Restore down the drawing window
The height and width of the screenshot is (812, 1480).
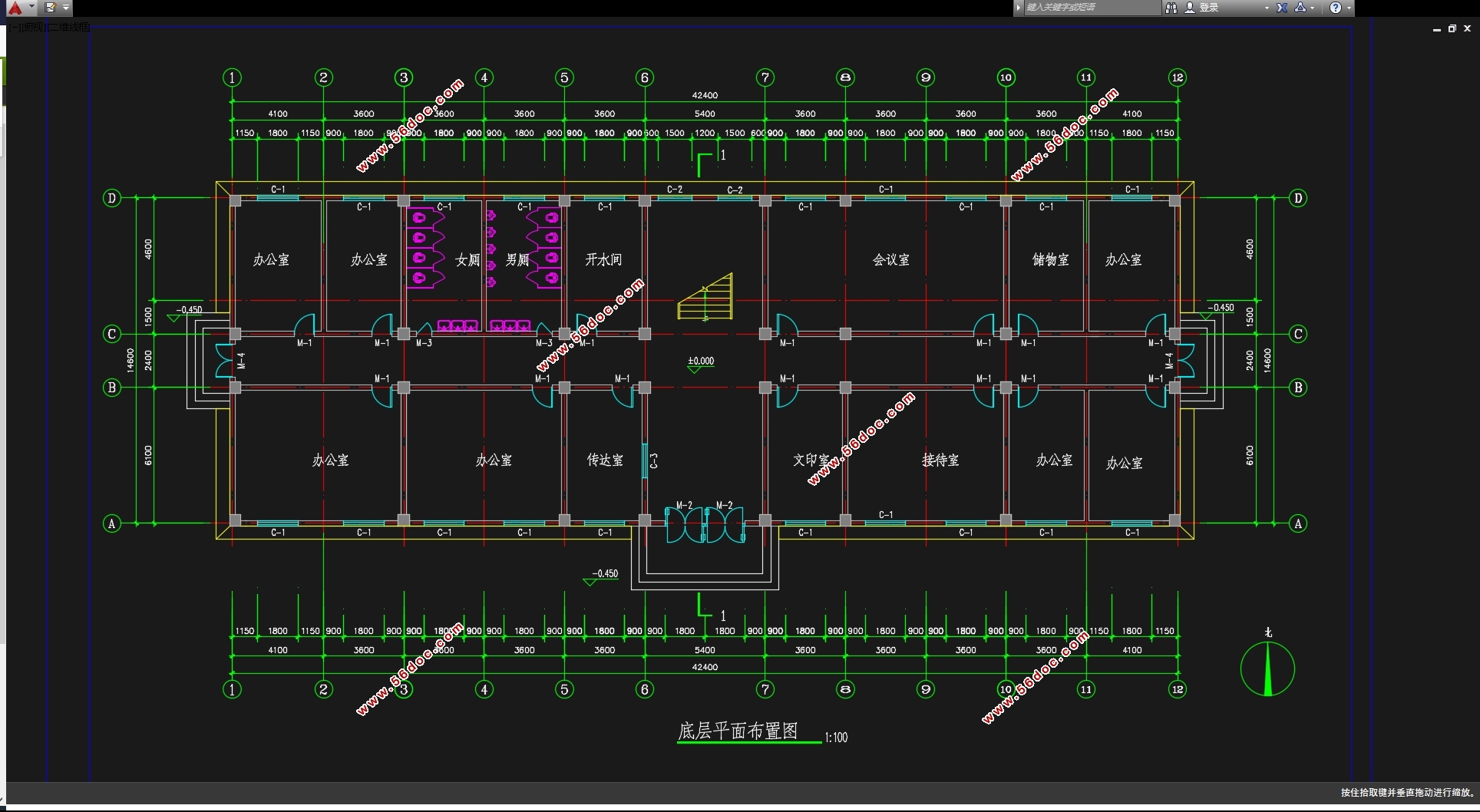pos(1452,28)
